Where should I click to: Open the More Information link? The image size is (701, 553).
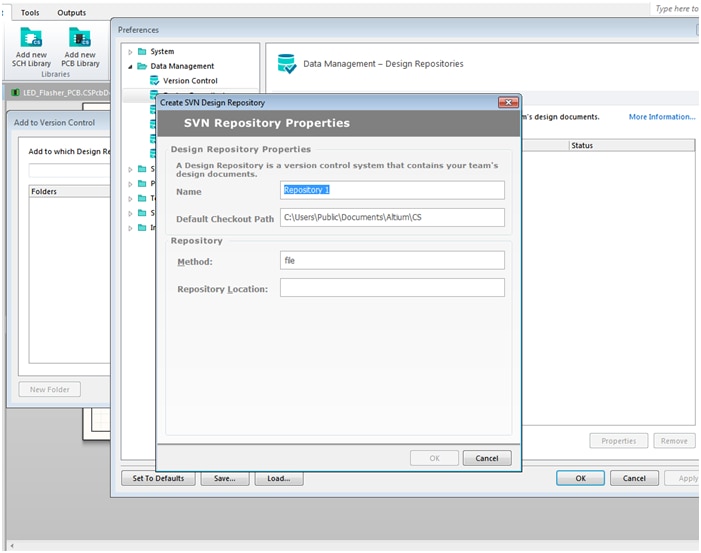[x=661, y=117]
